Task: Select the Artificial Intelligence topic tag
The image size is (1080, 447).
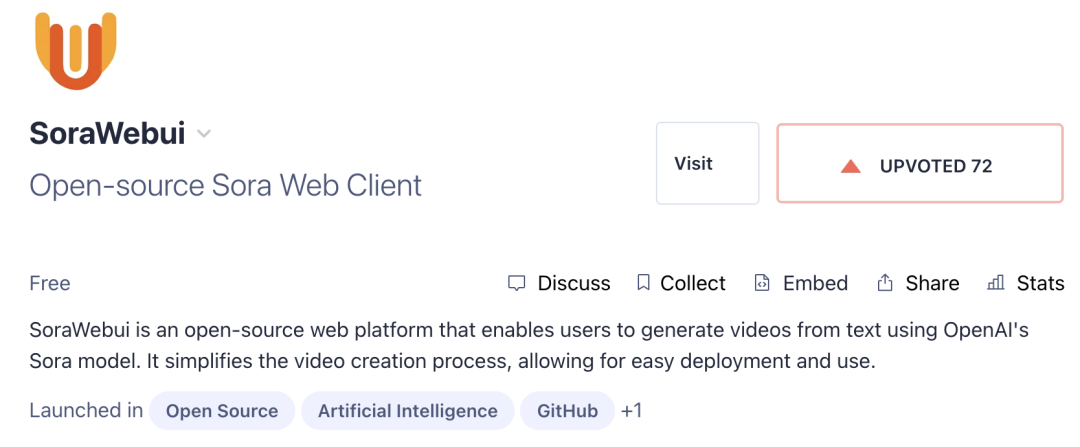Action: coord(407,411)
